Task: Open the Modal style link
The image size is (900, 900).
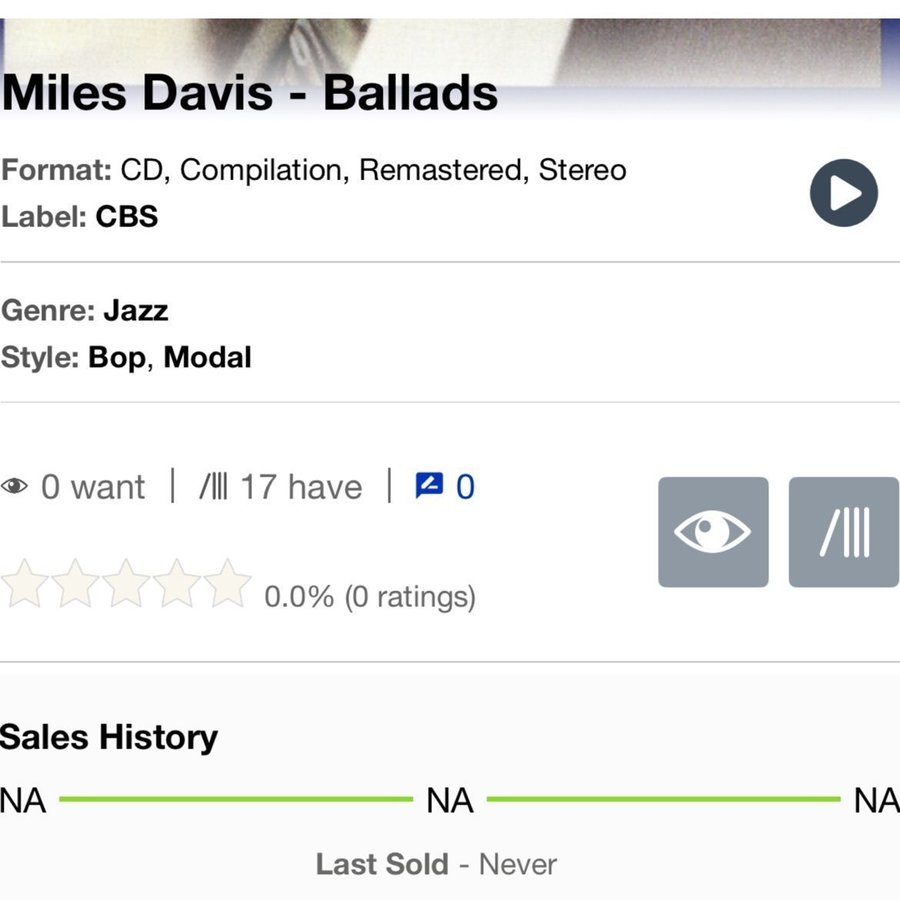Action: 207,357
